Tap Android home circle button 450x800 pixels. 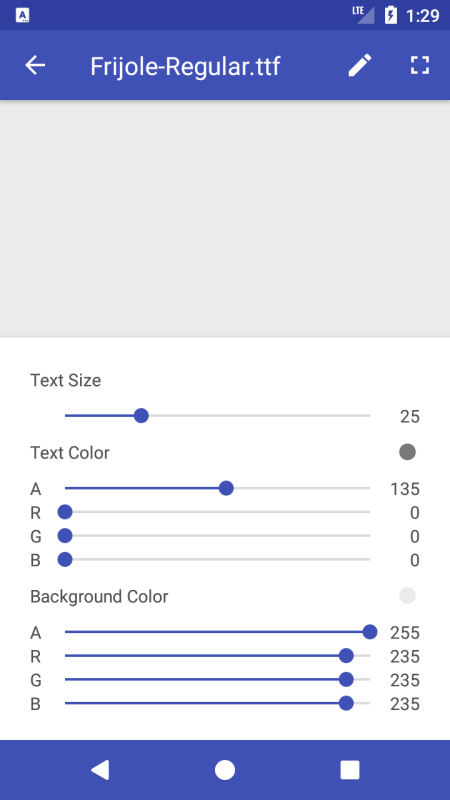(x=224, y=769)
